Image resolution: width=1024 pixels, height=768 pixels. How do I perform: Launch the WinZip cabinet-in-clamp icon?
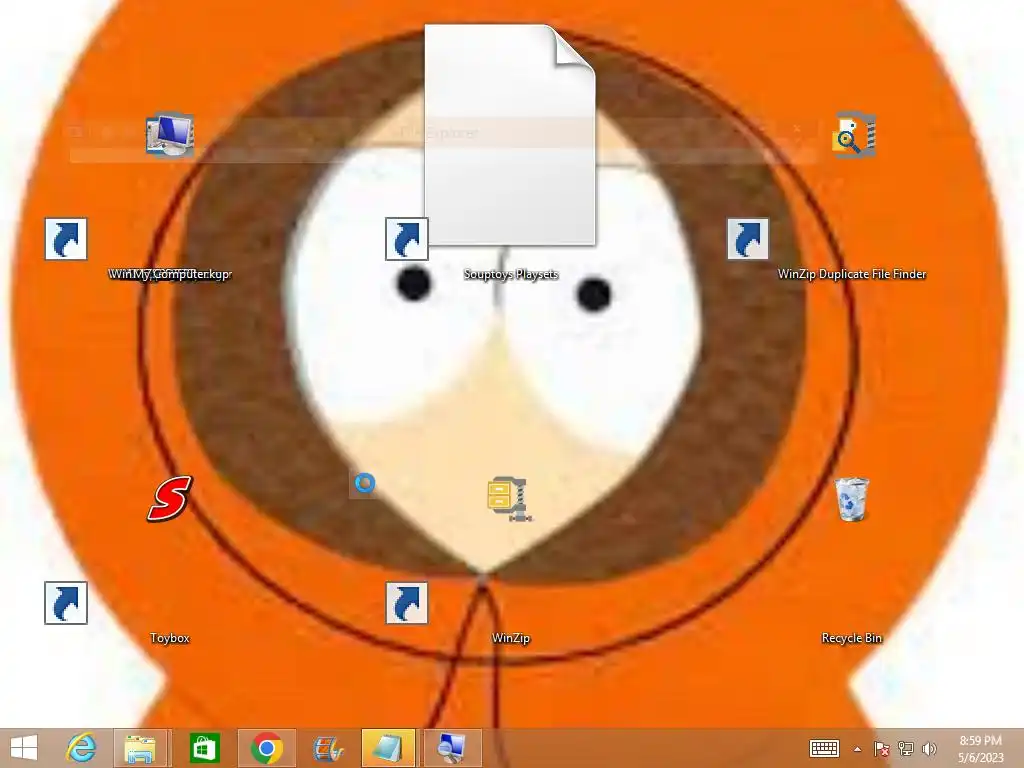[510, 499]
